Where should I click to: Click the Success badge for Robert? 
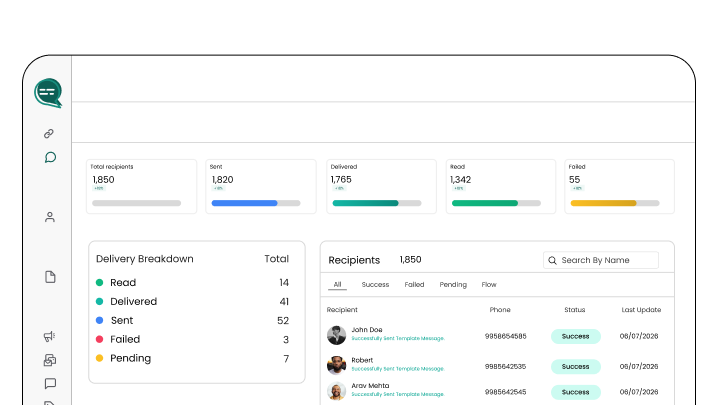click(575, 366)
